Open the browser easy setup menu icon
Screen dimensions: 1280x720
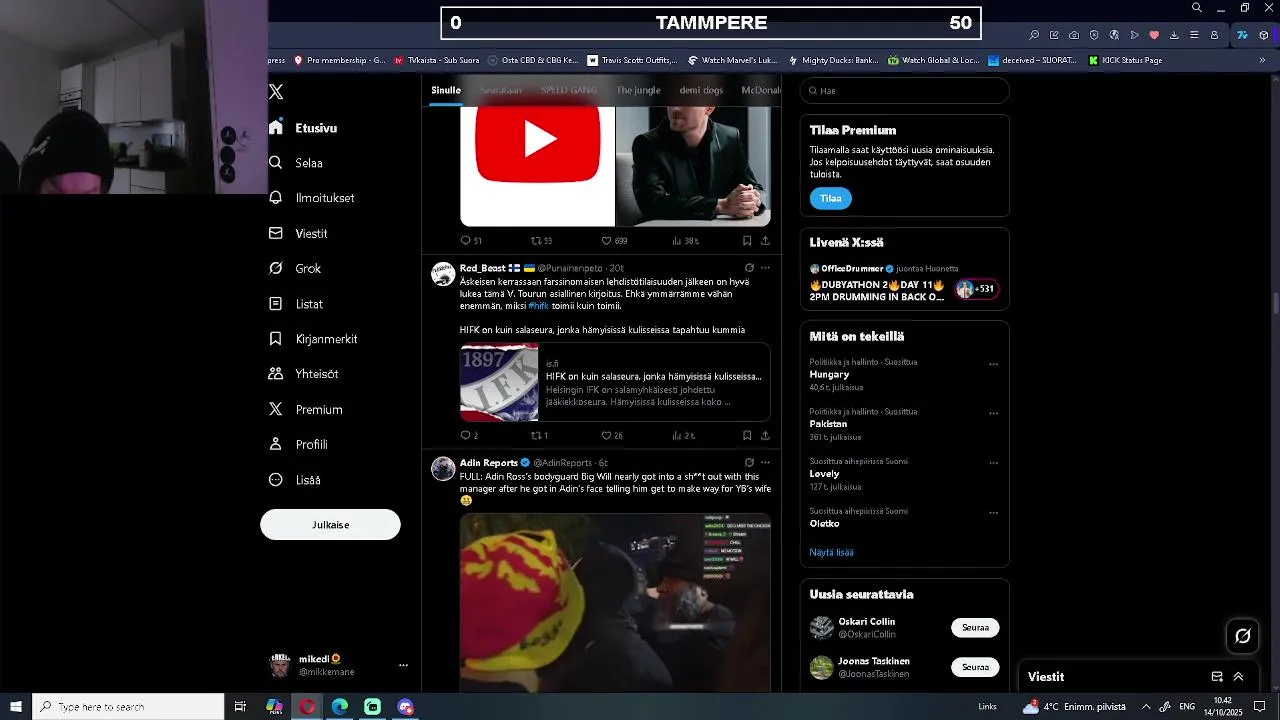point(1194,35)
